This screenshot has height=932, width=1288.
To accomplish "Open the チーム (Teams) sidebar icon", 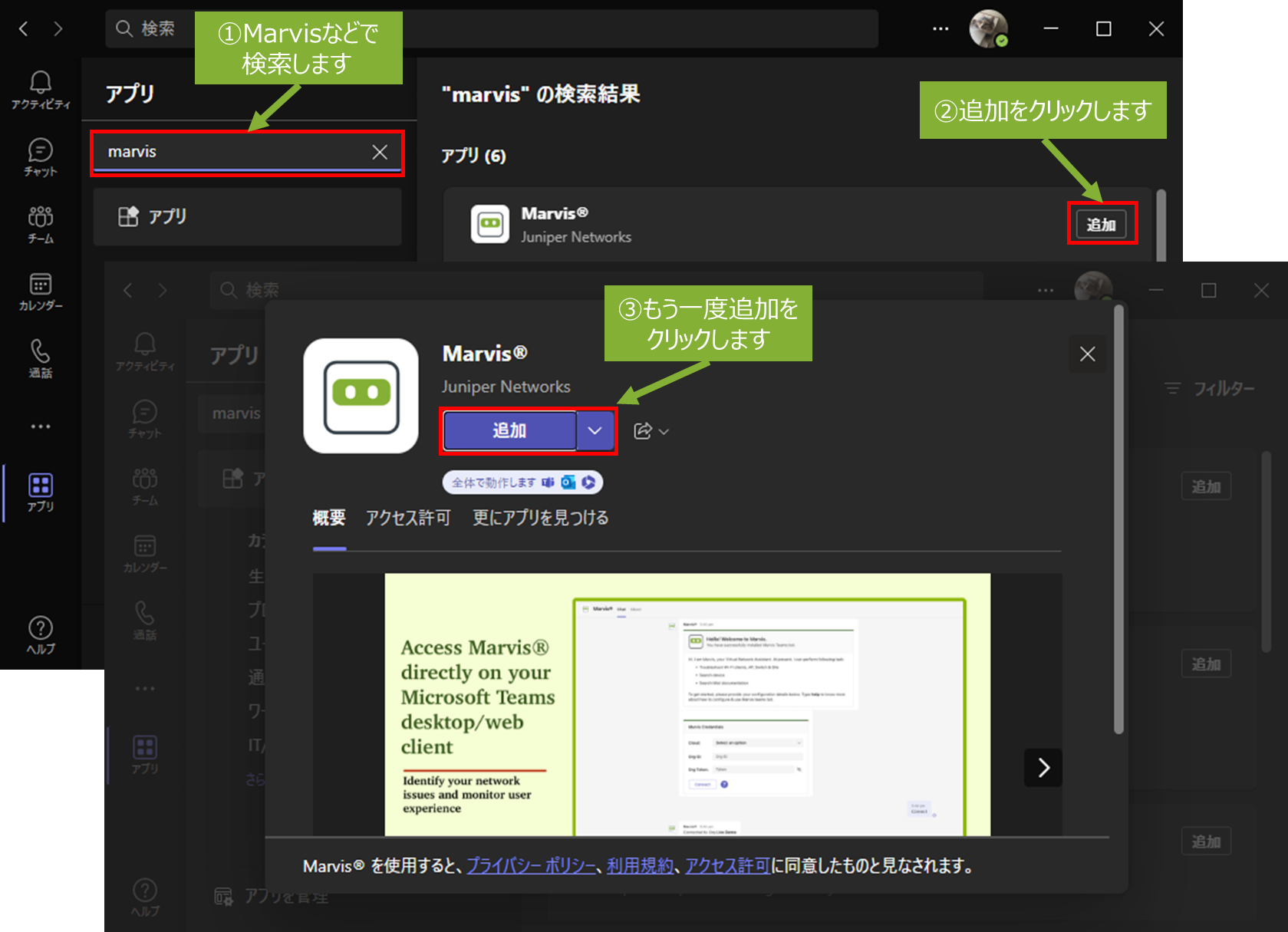I will (40, 224).
